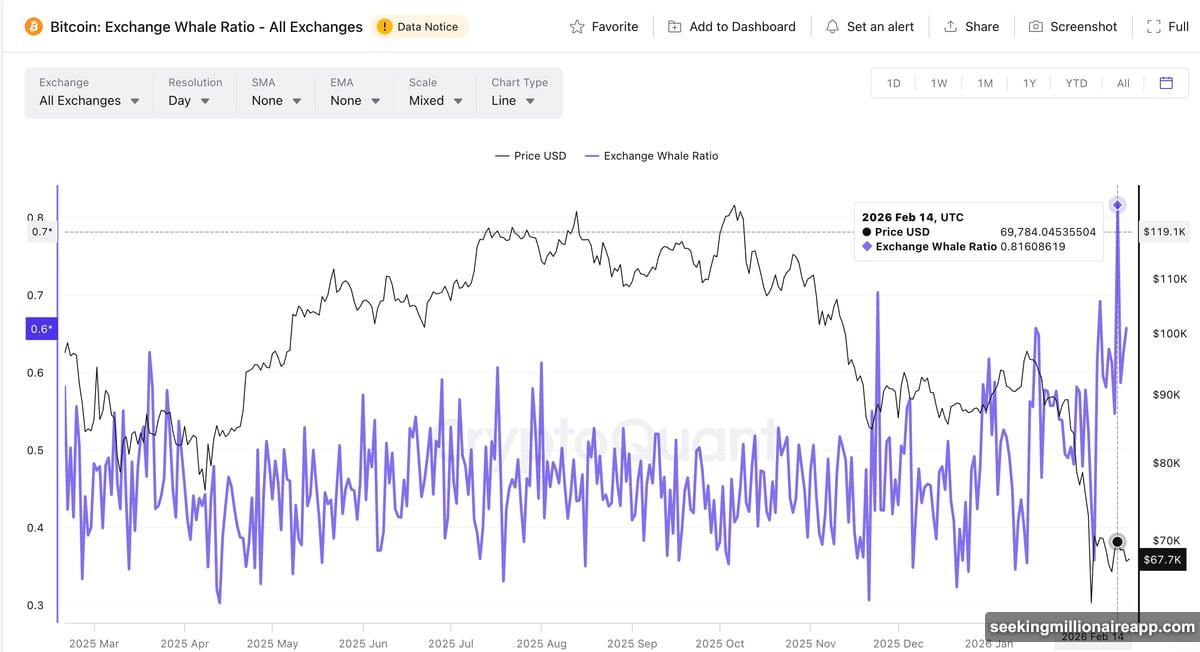The height and width of the screenshot is (652, 1200).
Task: Open the Scale dropdown set to Mixed
Action: pos(434,100)
